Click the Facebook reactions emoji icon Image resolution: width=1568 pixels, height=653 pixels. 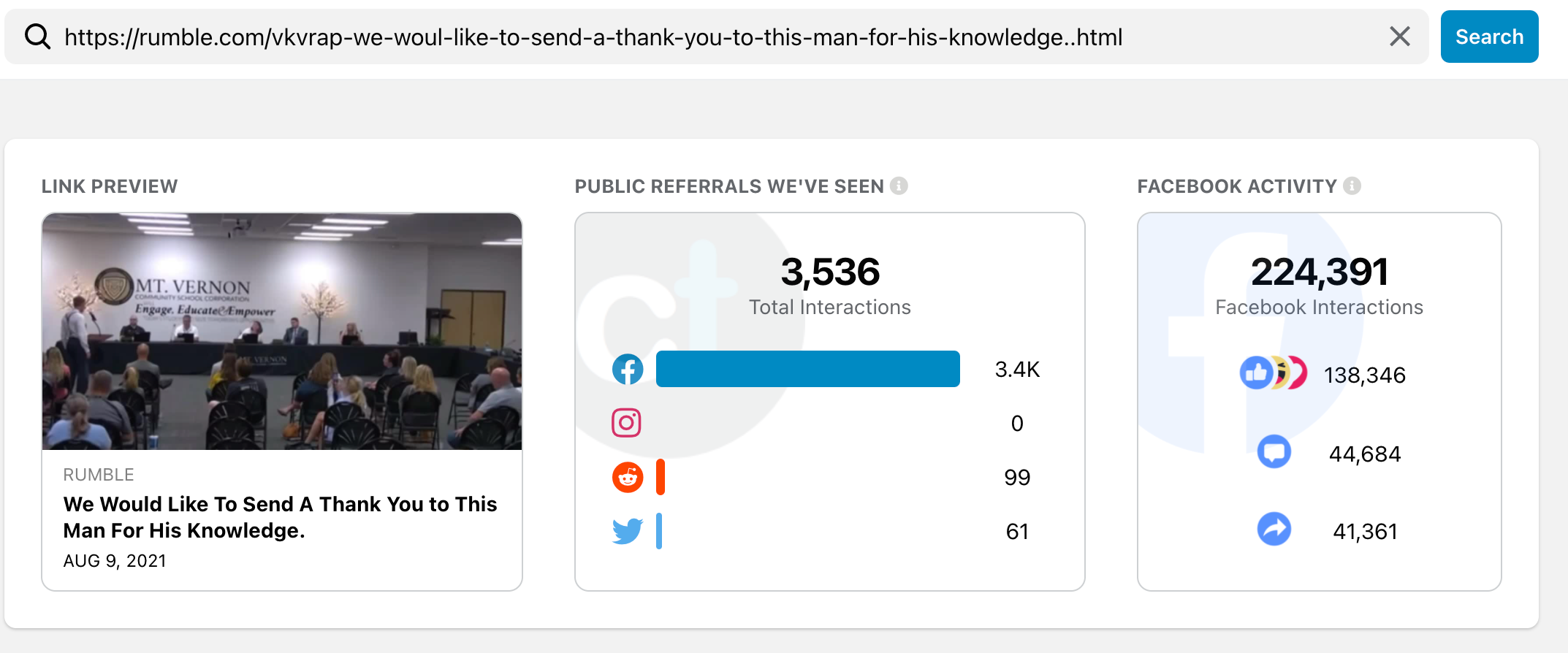tap(1273, 373)
